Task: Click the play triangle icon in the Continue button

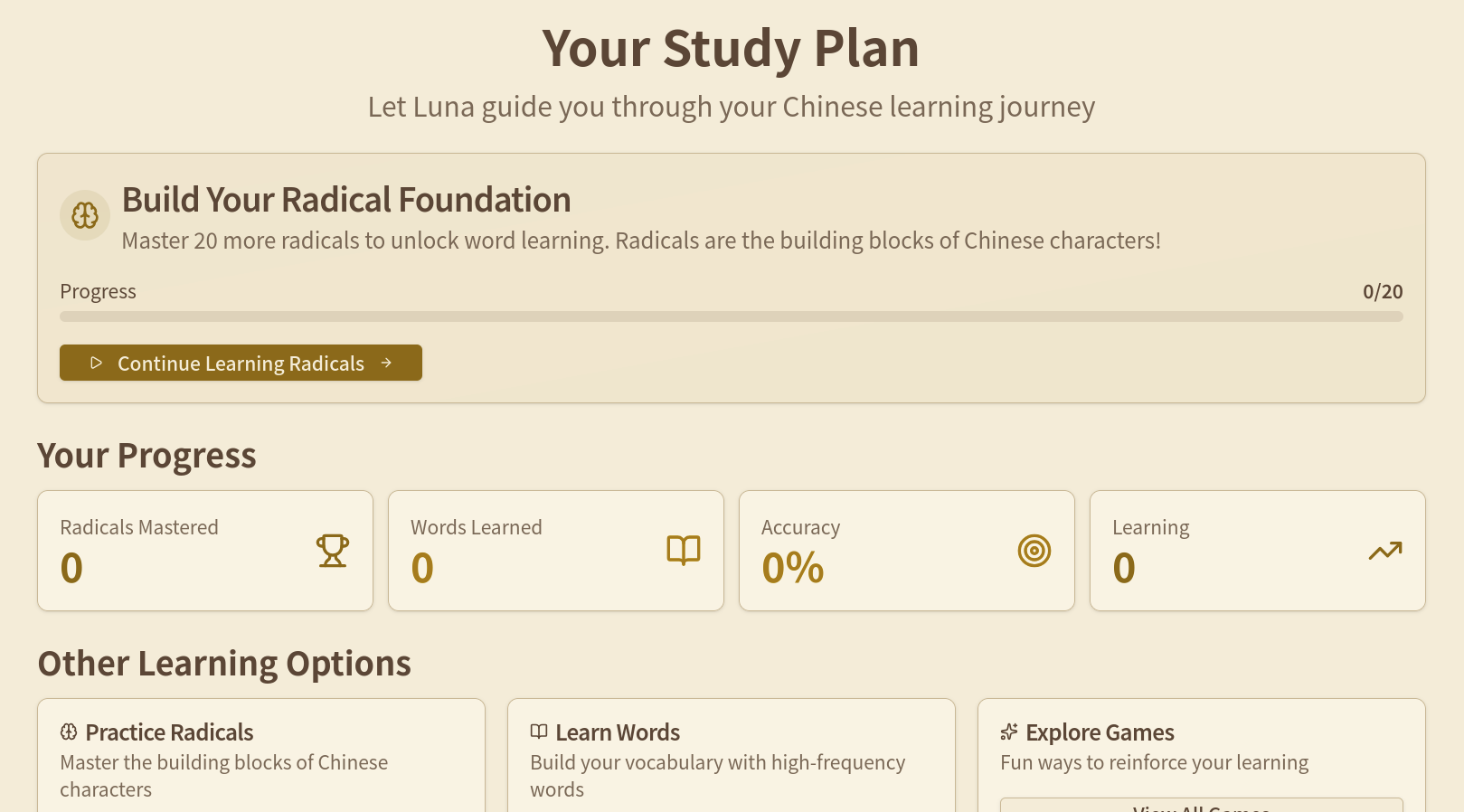Action: point(96,363)
